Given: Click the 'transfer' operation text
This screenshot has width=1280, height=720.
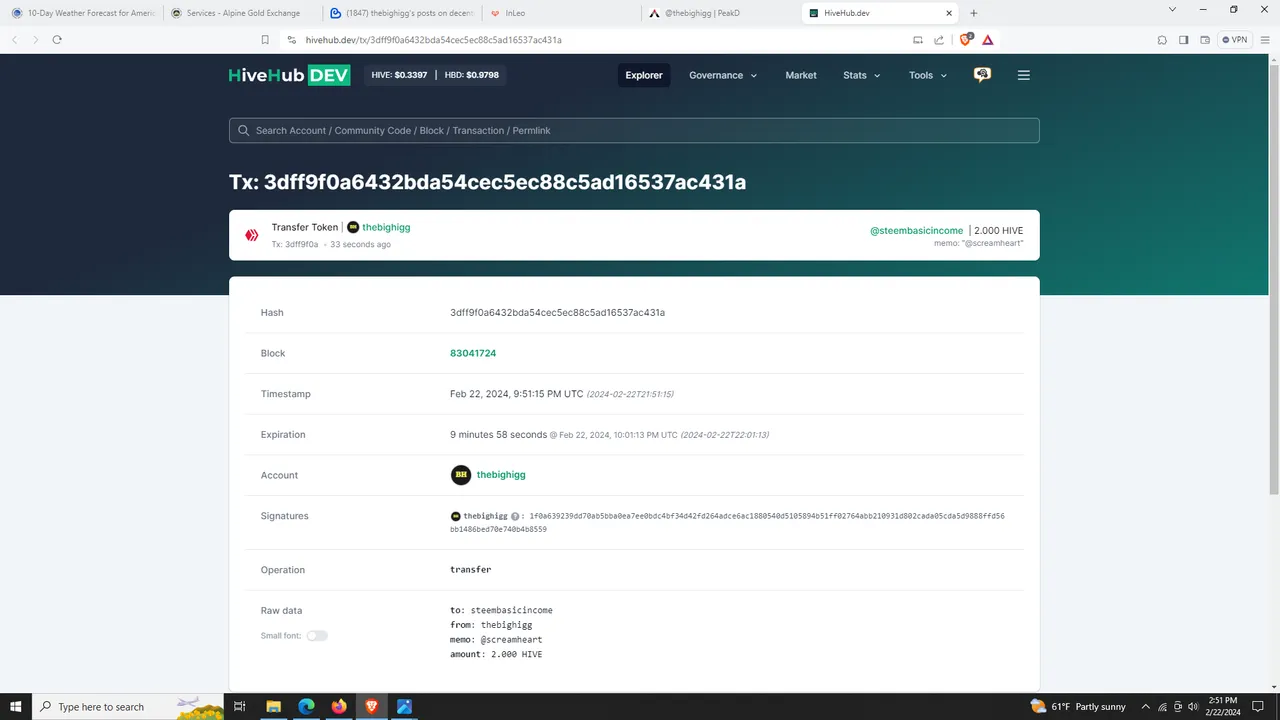Looking at the screenshot, I should pyautogui.click(x=470, y=569).
